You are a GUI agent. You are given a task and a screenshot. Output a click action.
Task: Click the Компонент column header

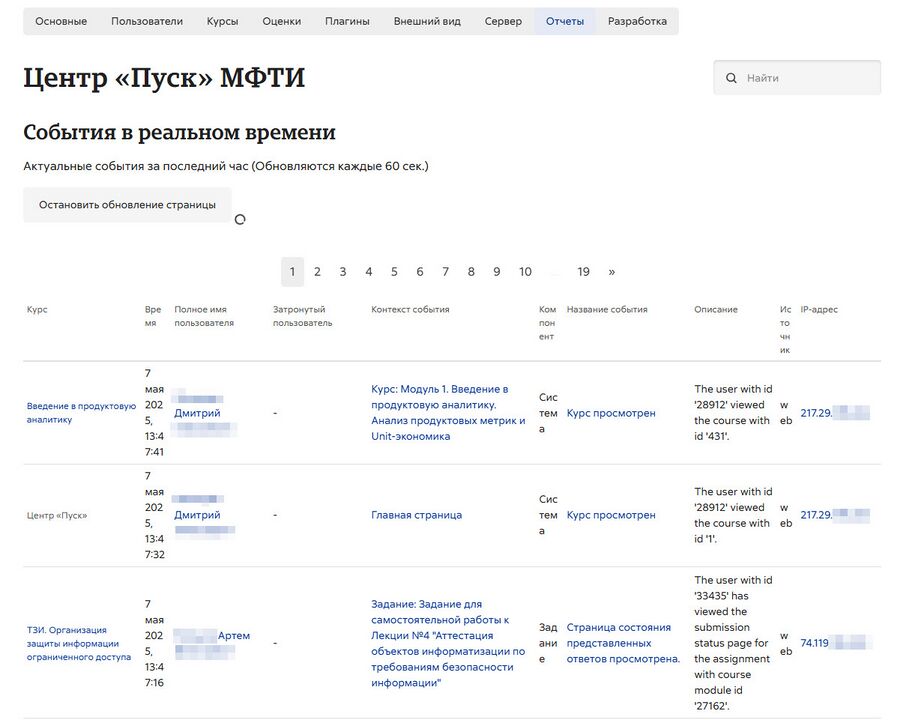tap(547, 323)
